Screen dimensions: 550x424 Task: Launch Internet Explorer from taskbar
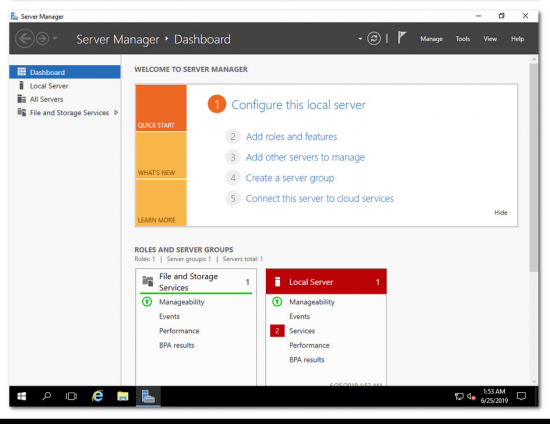tap(98, 396)
